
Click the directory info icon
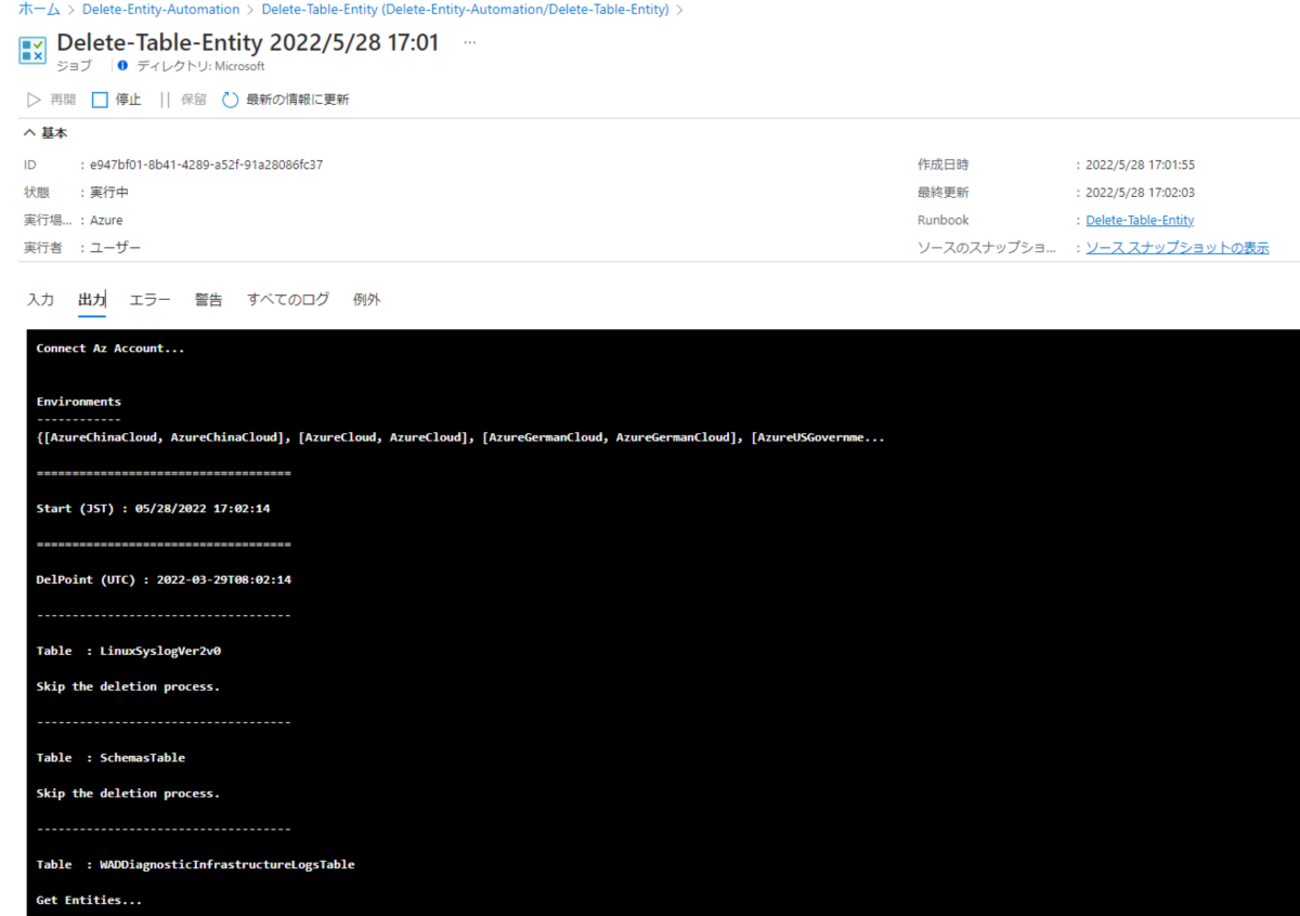tap(123, 66)
